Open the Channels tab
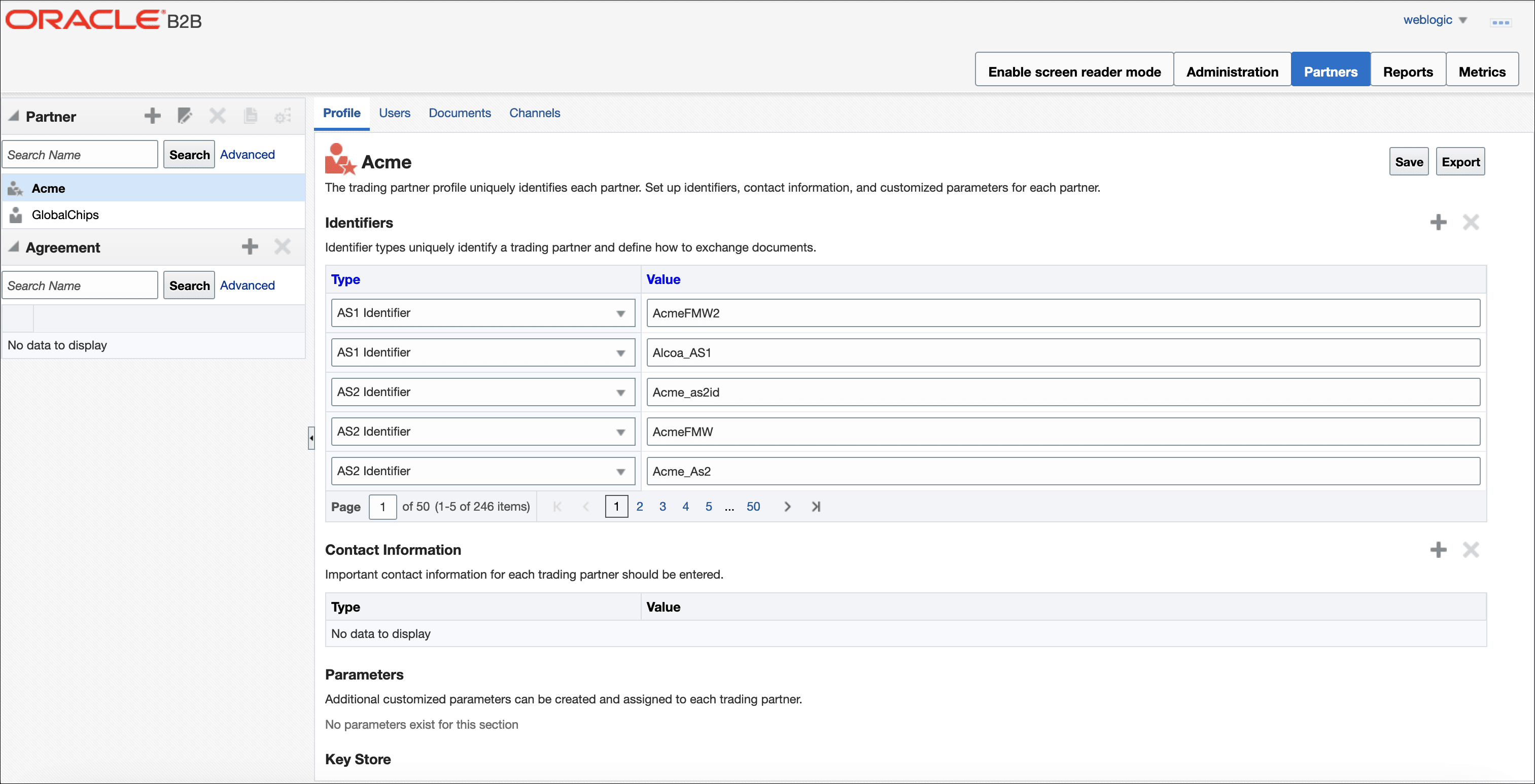The height and width of the screenshot is (784, 1535). tap(535, 113)
